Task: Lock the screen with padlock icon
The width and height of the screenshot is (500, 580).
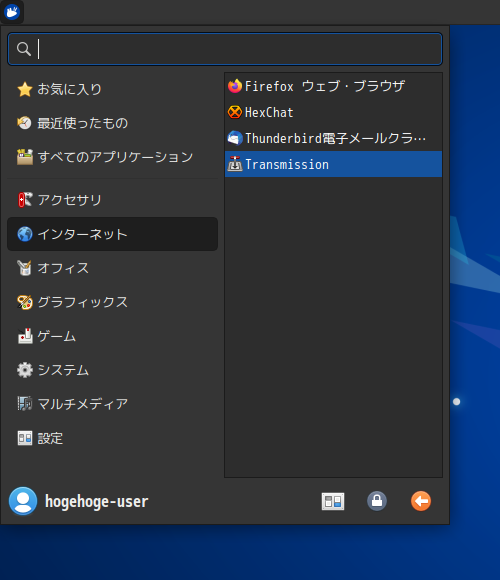Action: click(377, 501)
